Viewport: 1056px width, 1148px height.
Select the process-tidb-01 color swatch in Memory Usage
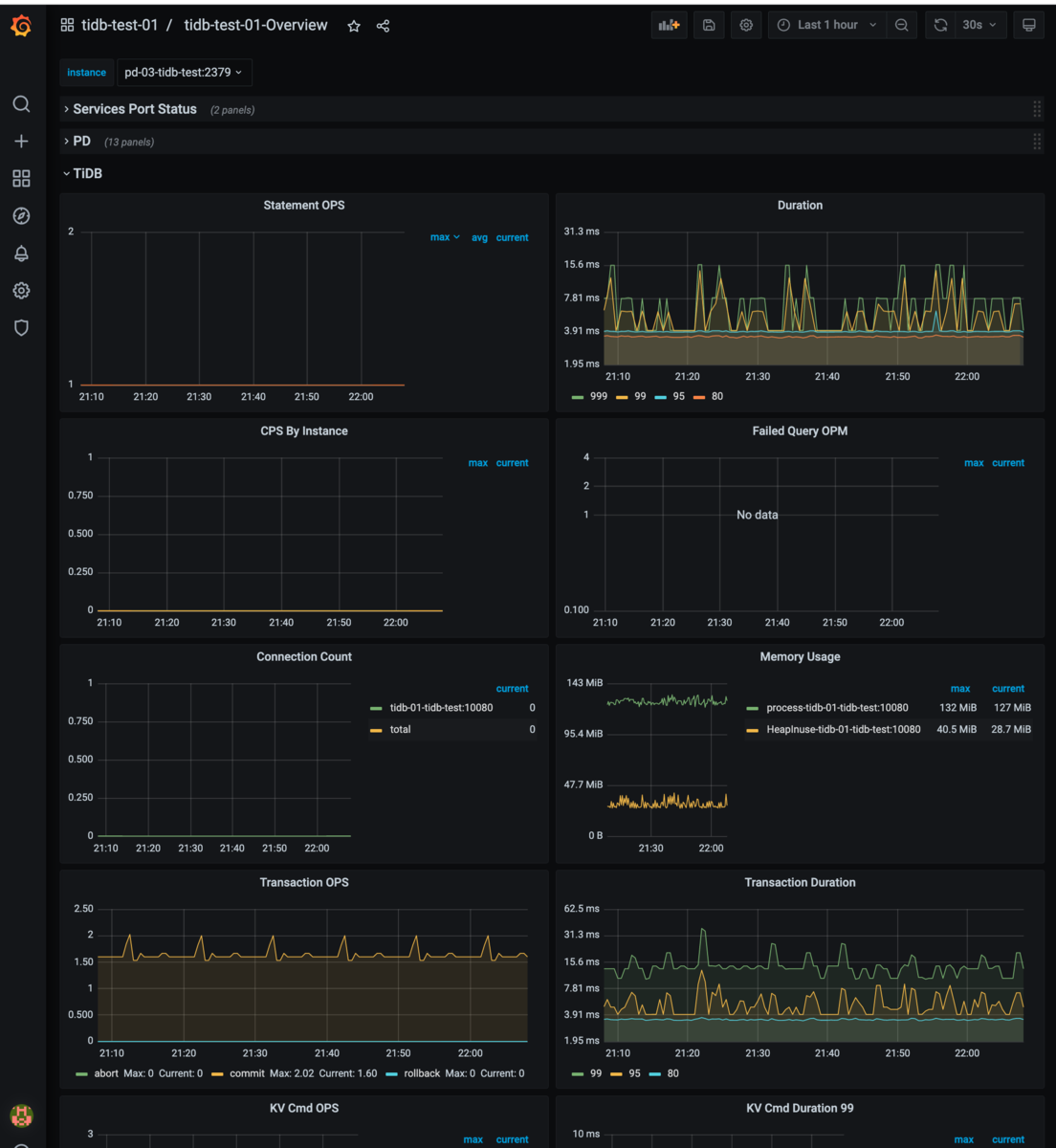752,708
